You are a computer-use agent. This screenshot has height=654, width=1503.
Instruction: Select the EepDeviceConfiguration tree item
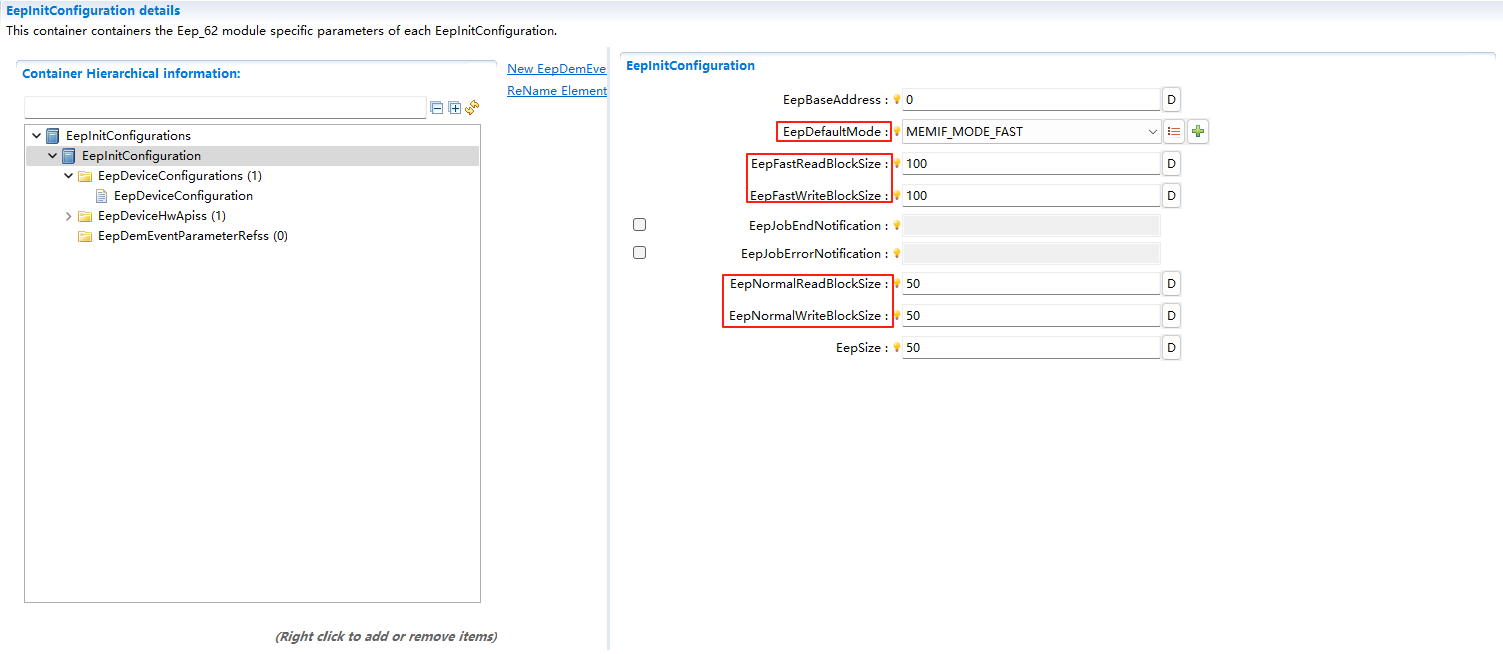(183, 196)
